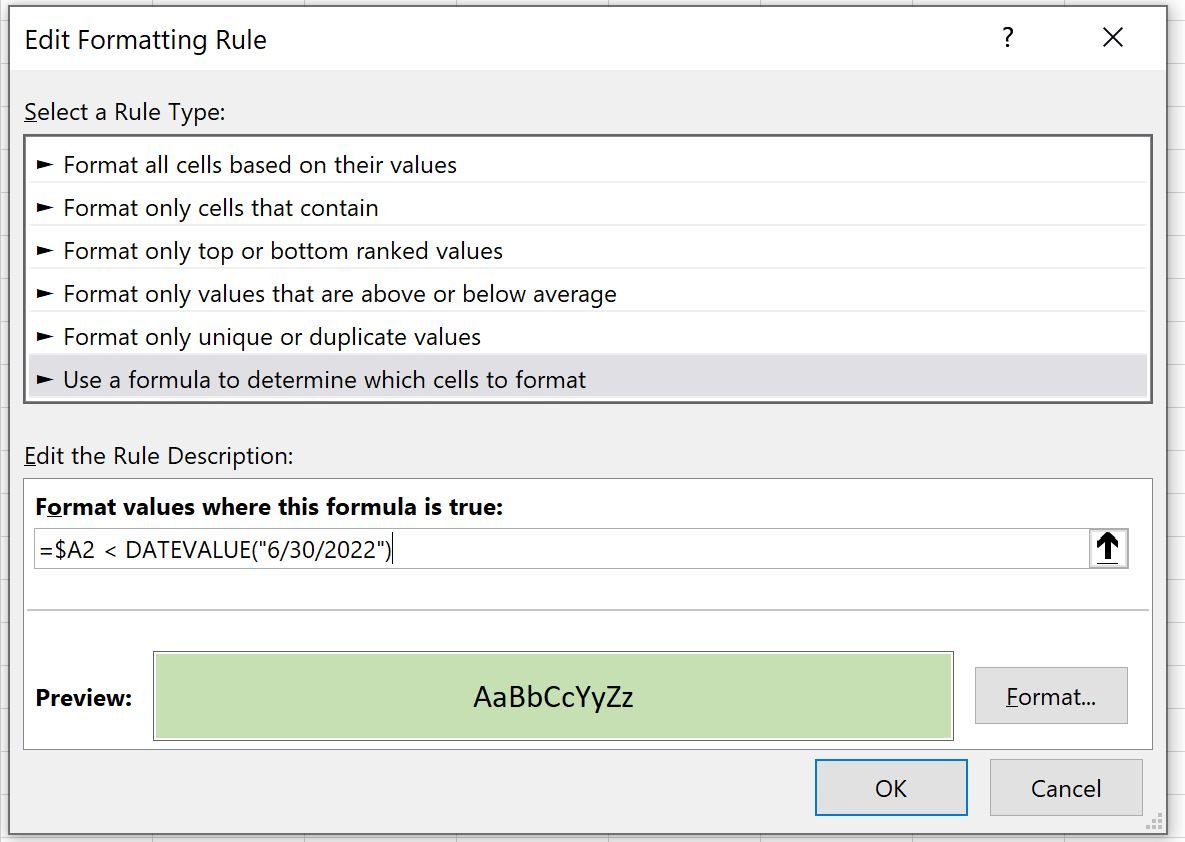Image resolution: width=1185 pixels, height=842 pixels.
Task: Click inside the DATEVALUE formula input field
Action: pyautogui.click(x=562, y=549)
